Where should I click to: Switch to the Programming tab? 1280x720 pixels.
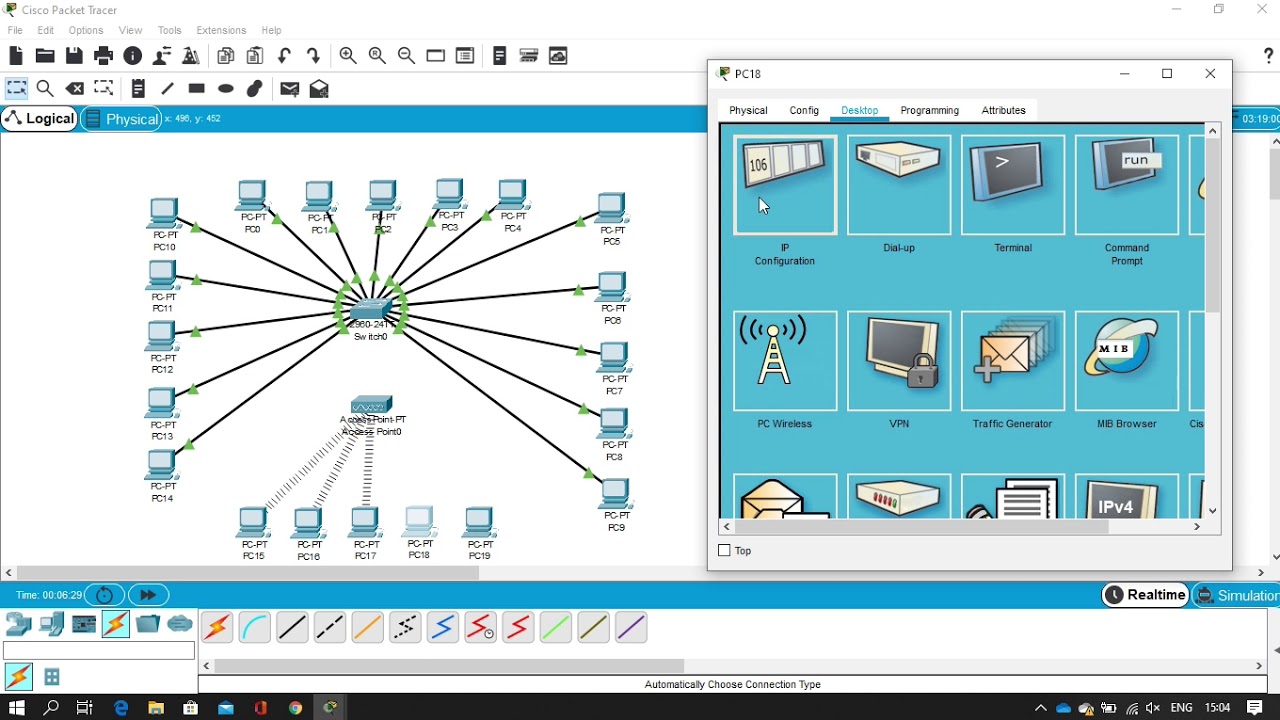pos(929,110)
